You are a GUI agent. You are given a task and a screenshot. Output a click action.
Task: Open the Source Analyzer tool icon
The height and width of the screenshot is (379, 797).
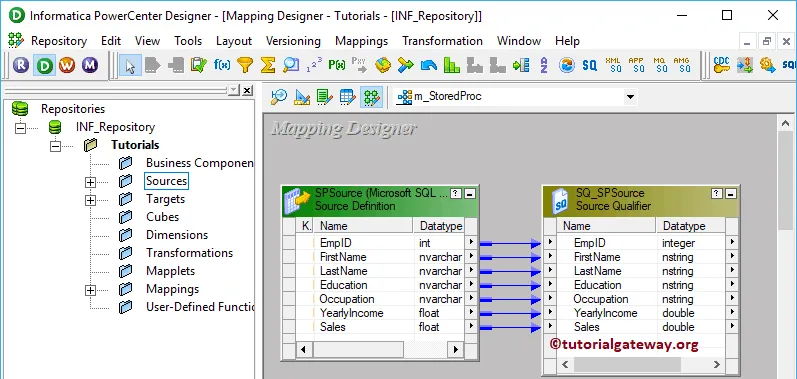coord(279,97)
